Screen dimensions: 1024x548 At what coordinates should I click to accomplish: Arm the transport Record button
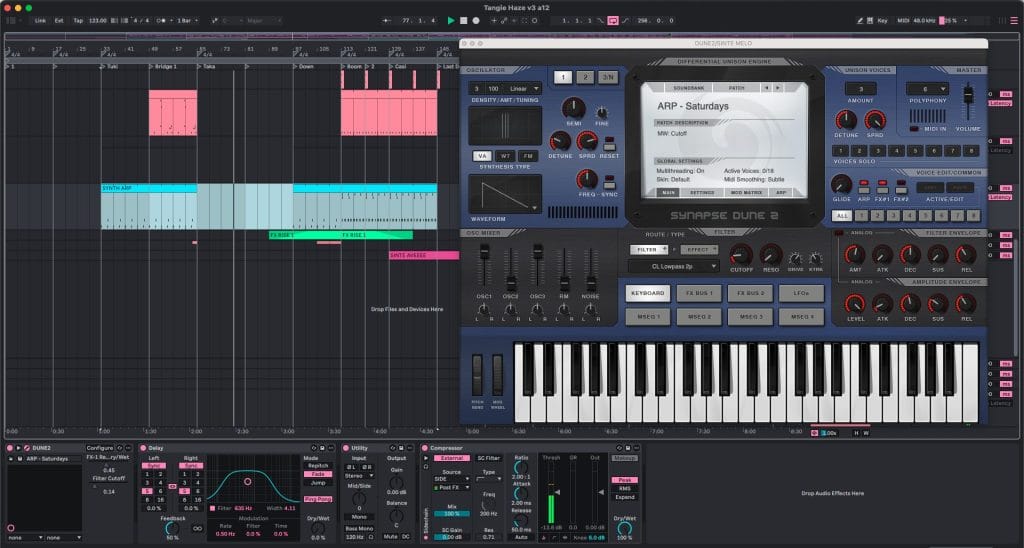(476, 20)
